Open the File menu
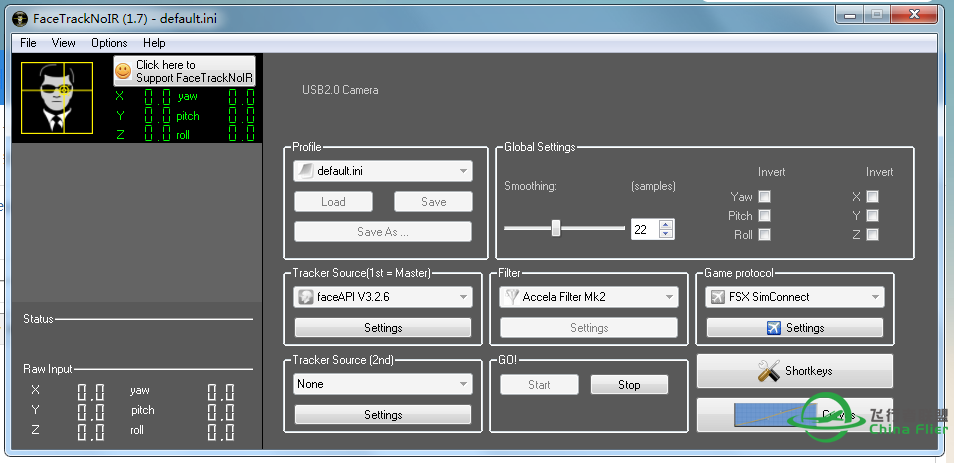 click(28, 43)
